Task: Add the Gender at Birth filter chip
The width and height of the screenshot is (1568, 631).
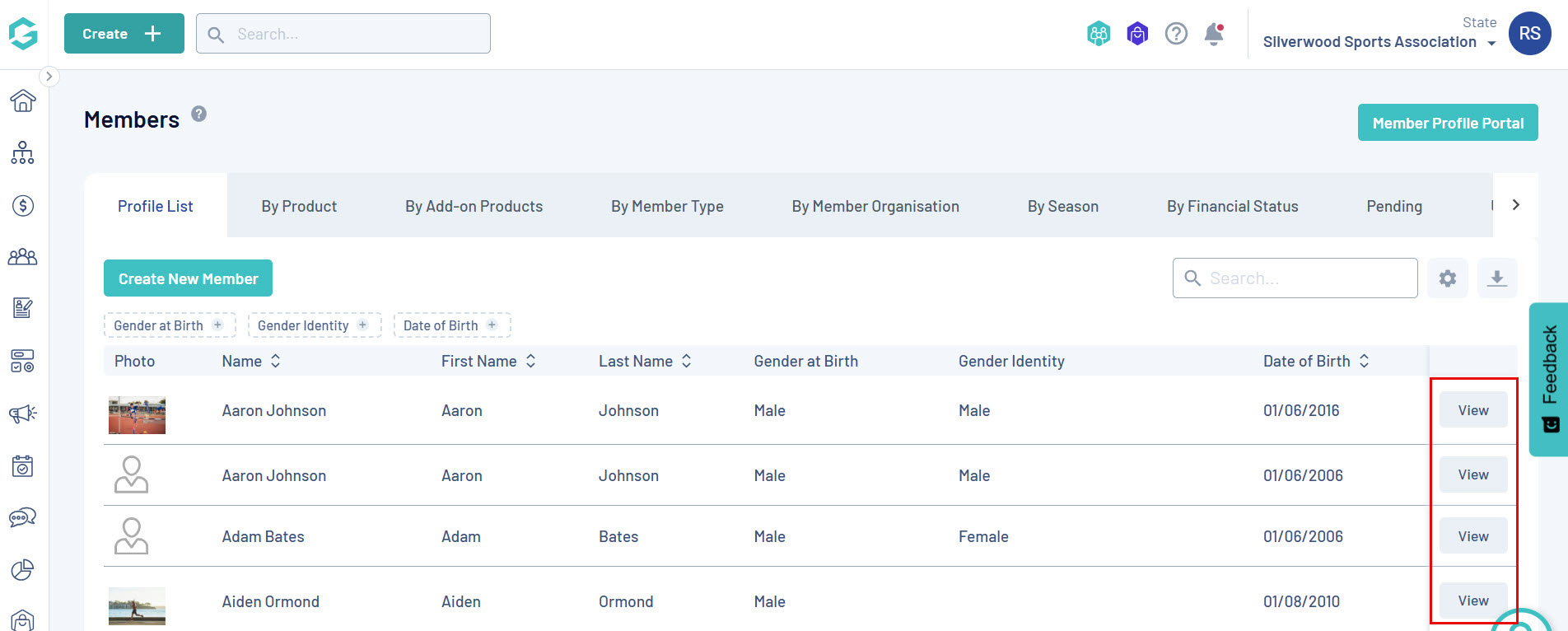Action: (170, 325)
